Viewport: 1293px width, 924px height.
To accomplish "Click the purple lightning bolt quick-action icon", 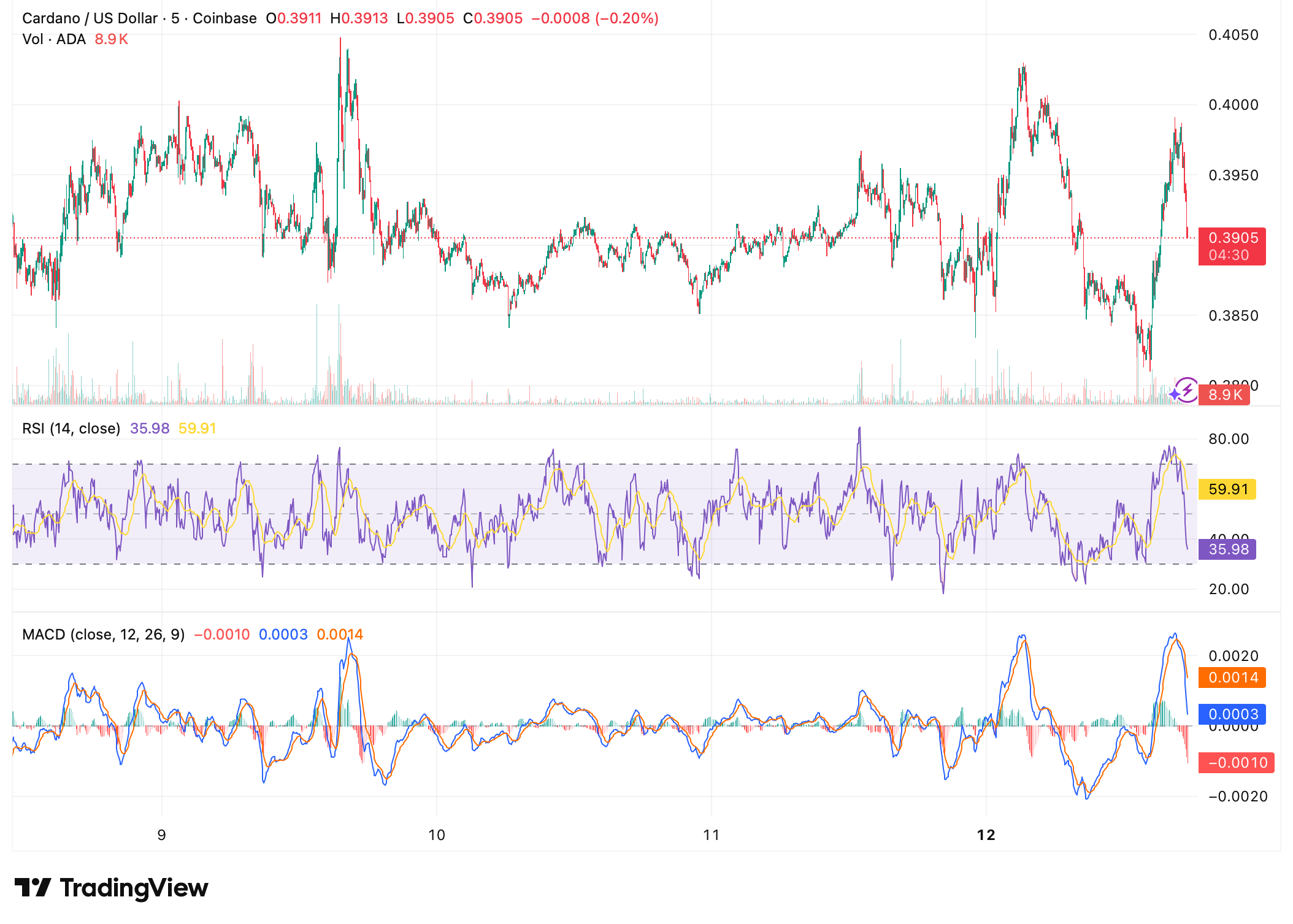I will click(x=1187, y=391).
